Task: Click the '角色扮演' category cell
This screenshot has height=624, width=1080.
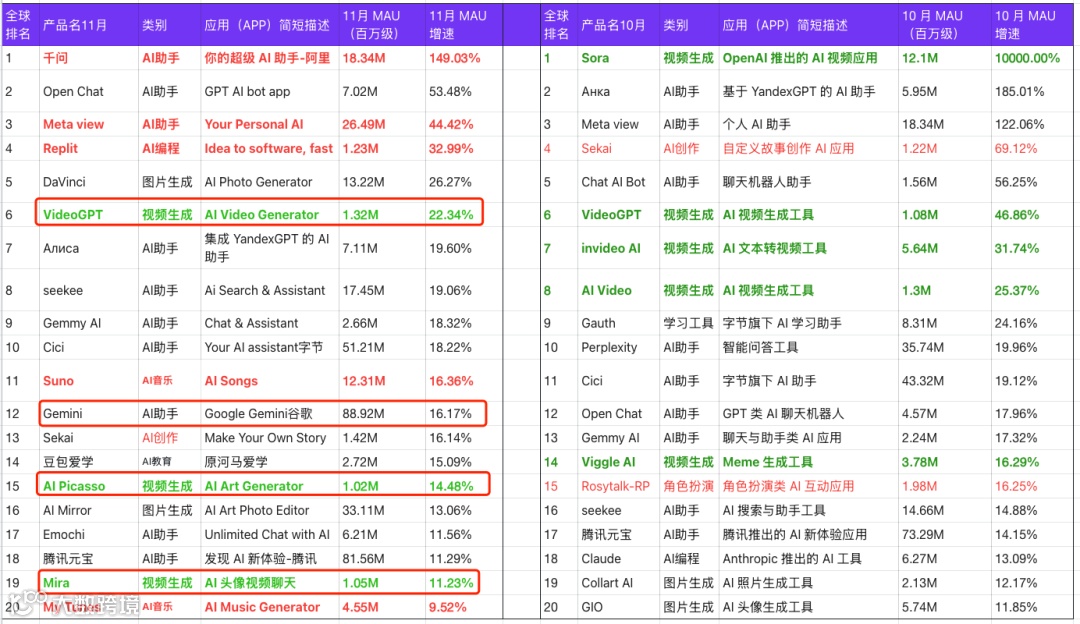Action: pos(688,486)
